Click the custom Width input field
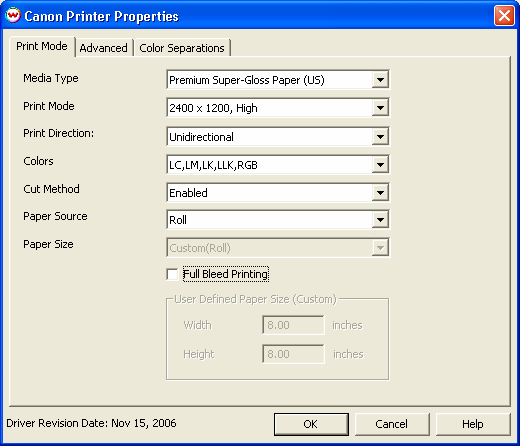 point(293,325)
